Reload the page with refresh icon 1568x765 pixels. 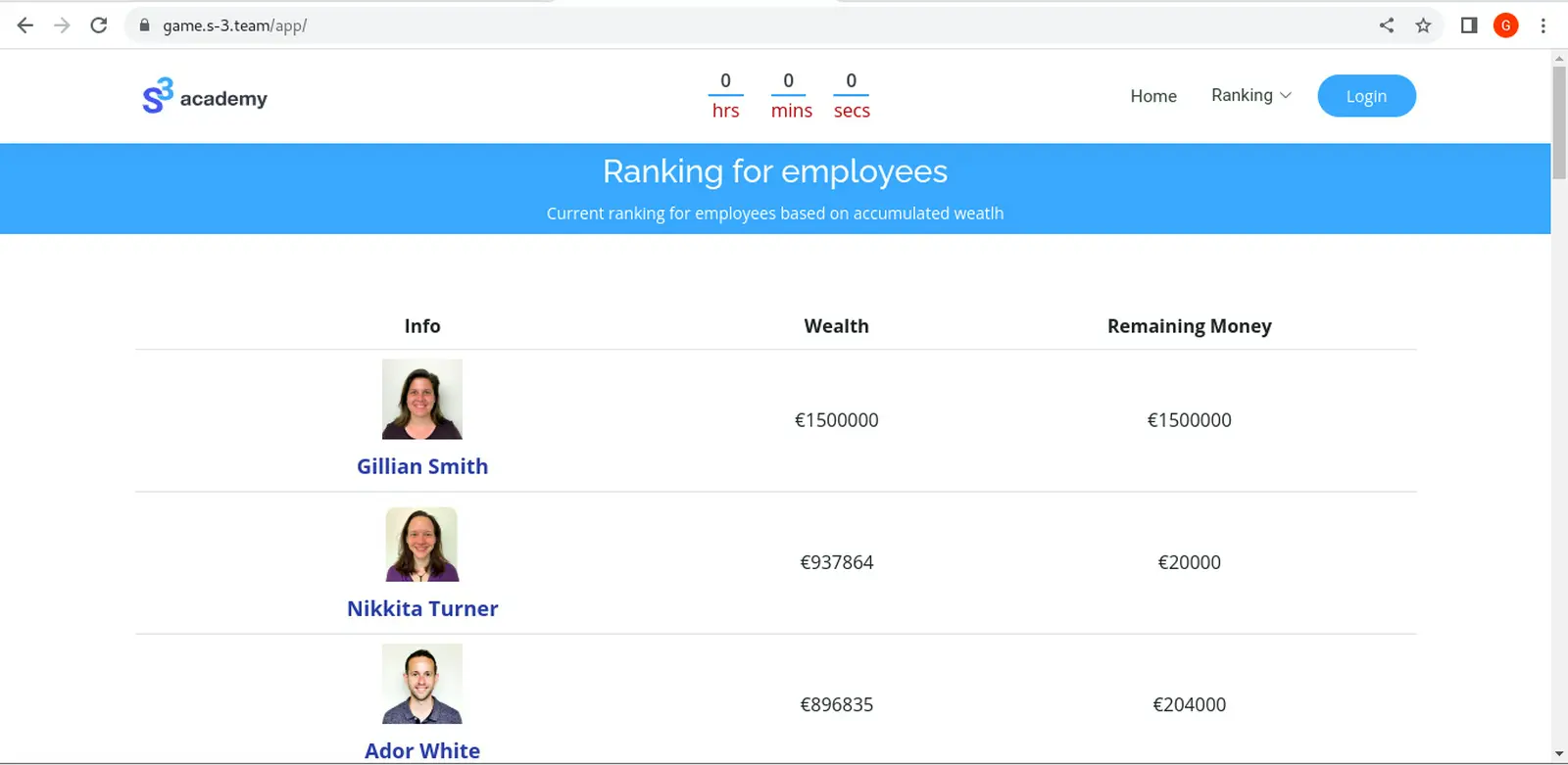(99, 25)
